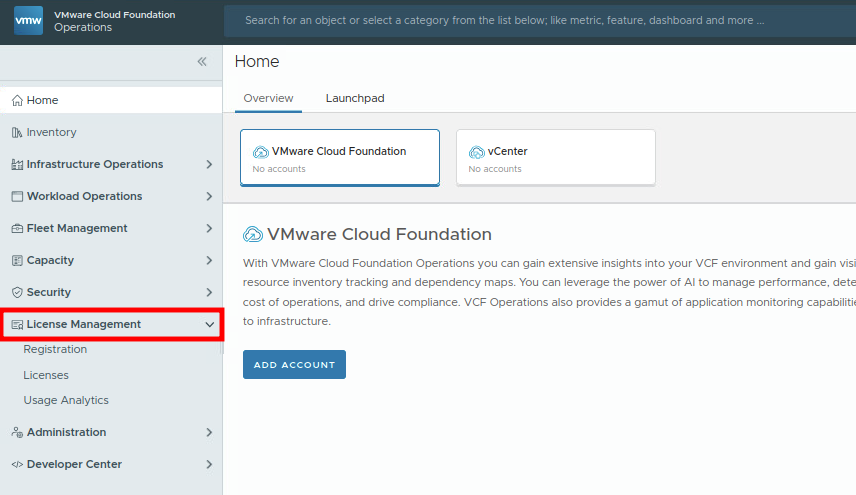The height and width of the screenshot is (495, 856).
Task: Click the VMware Cloud Foundation Operations title
Action: click(x=115, y=21)
